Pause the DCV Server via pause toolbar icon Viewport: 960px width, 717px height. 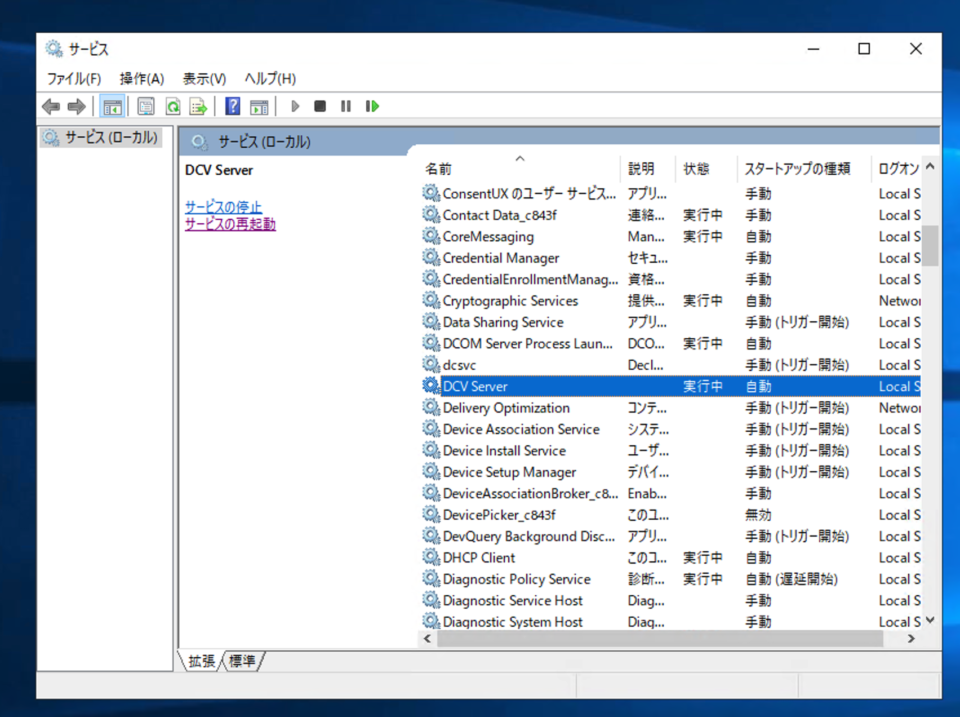click(x=345, y=105)
